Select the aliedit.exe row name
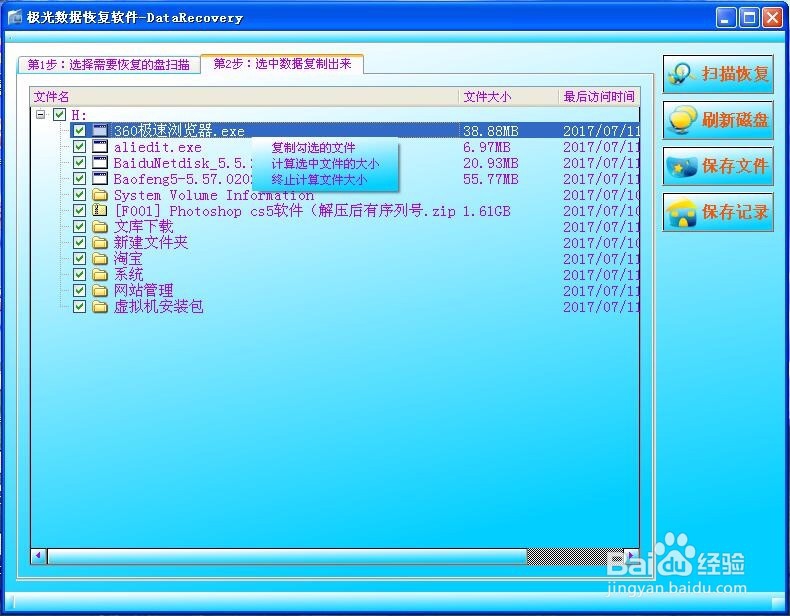The image size is (790, 616). pos(157,147)
